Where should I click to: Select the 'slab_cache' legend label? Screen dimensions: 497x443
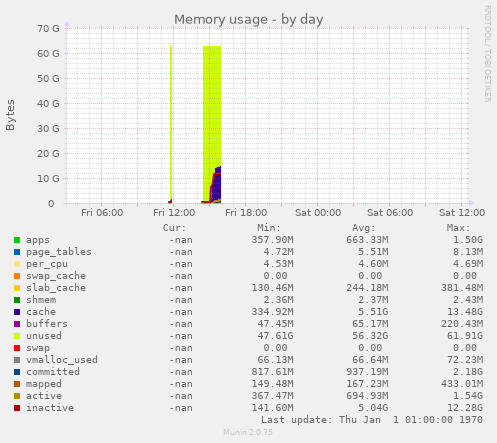point(56,288)
